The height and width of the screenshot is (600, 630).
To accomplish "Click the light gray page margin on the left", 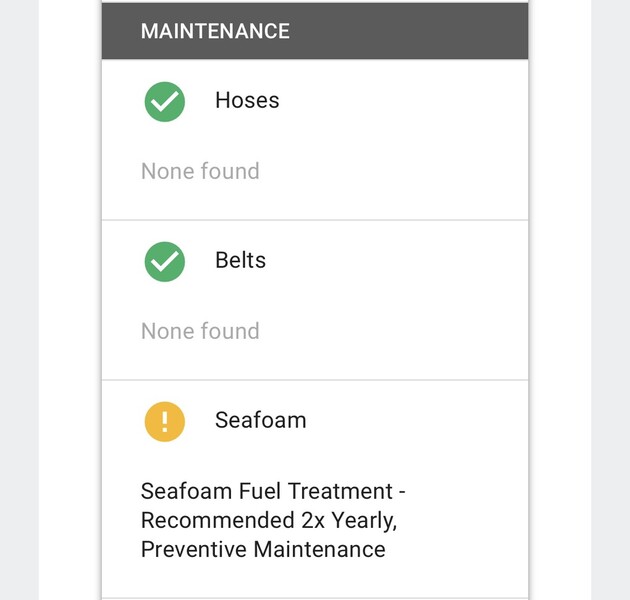I will point(18,300).
